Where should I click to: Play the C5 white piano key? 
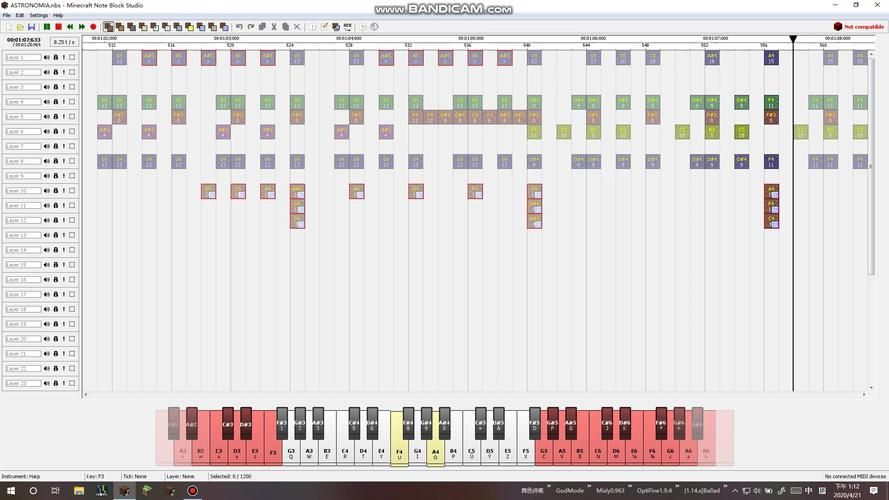[x=472, y=454]
